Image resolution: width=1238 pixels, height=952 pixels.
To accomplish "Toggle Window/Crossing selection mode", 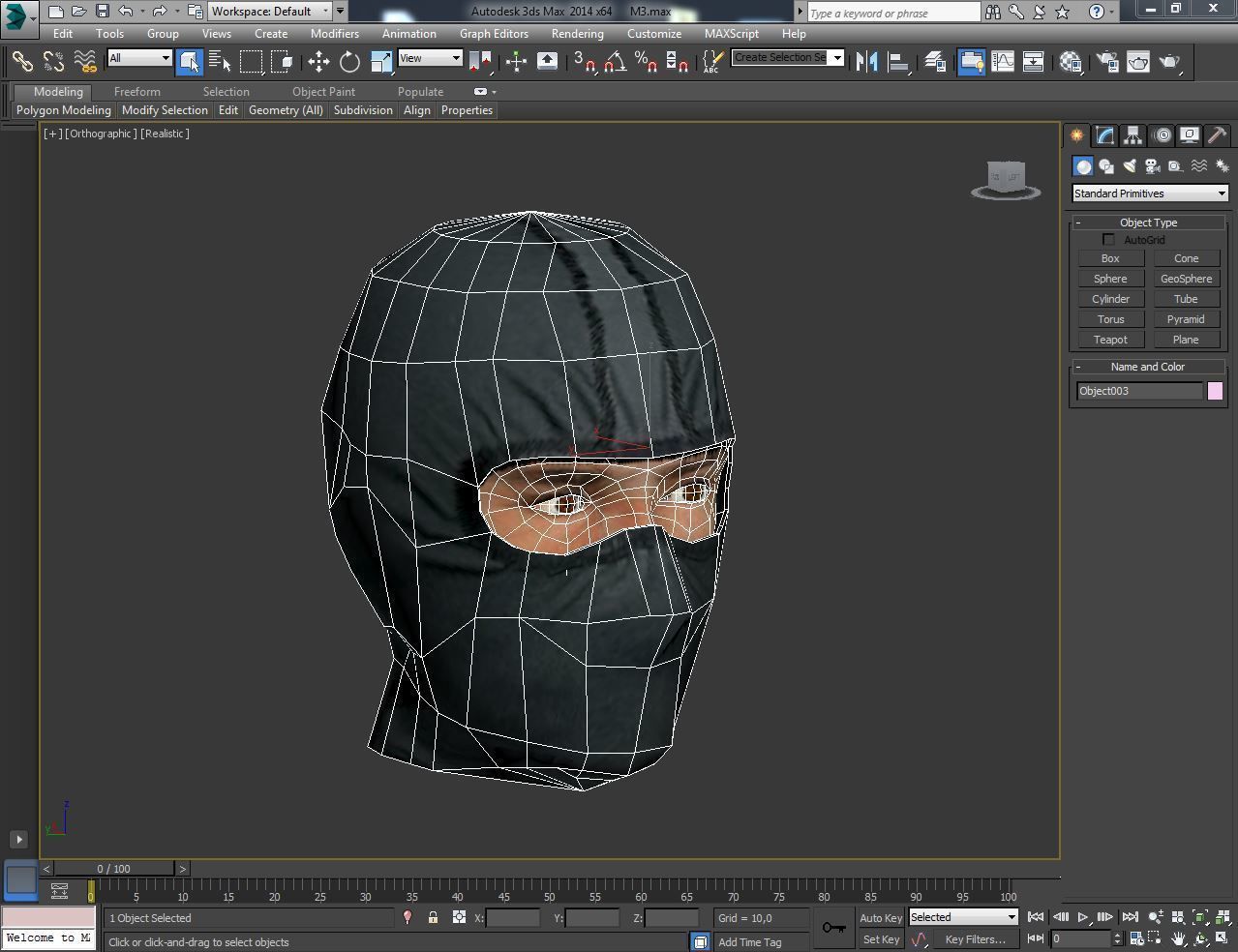I will (282, 62).
